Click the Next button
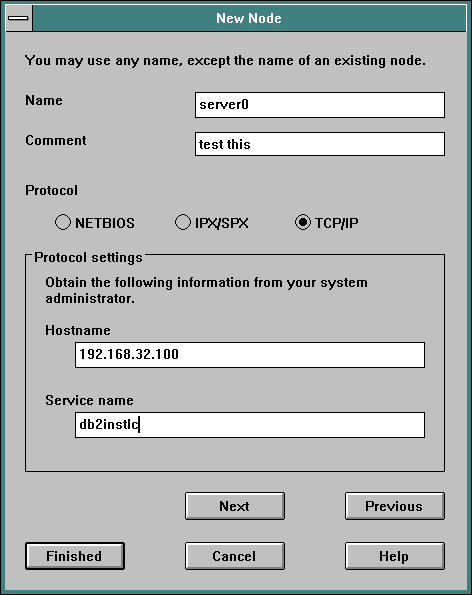 tap(235, 506)
